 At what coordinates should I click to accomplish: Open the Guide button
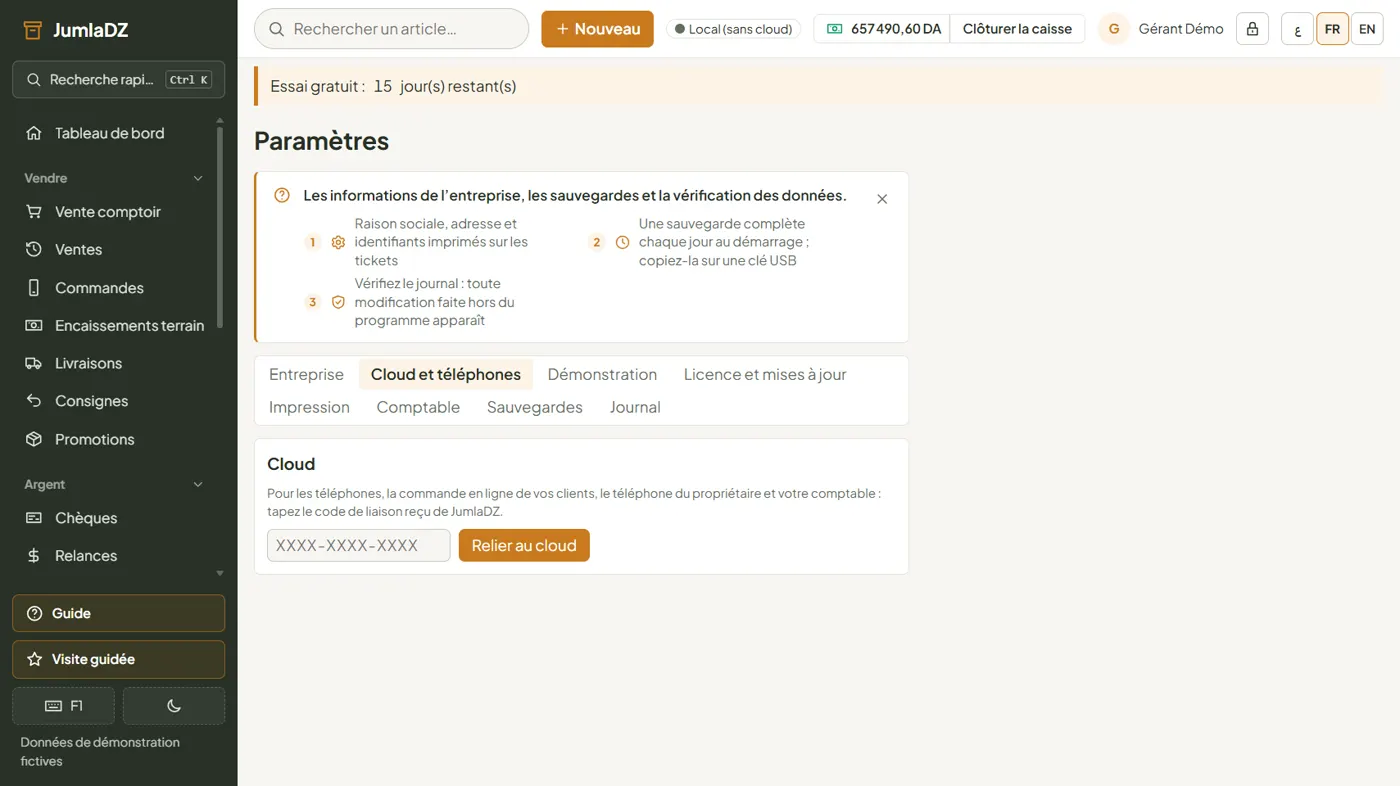pyautogui.click(x=118, y=613)
